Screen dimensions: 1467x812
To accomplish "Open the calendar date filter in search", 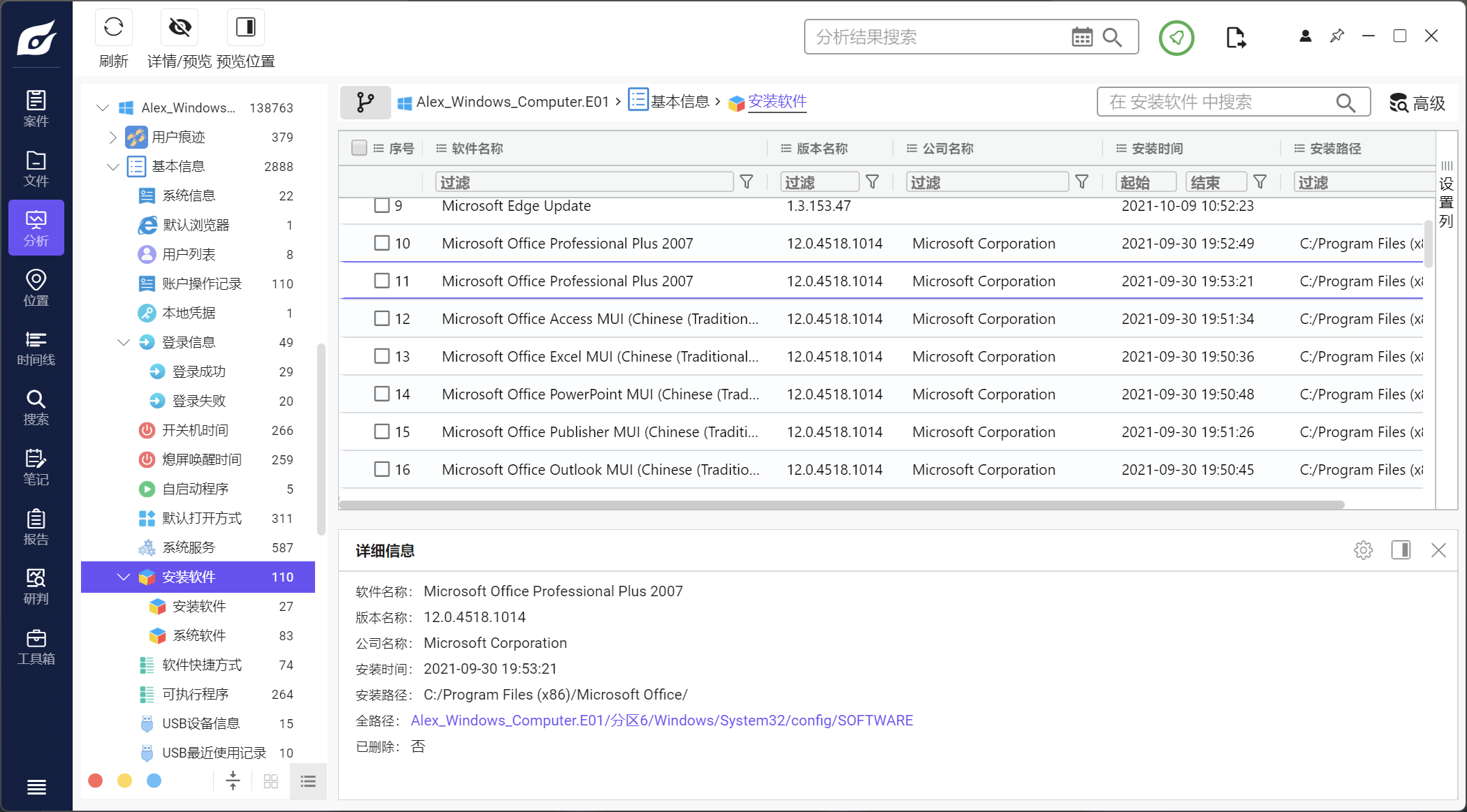I will 1082,37.
